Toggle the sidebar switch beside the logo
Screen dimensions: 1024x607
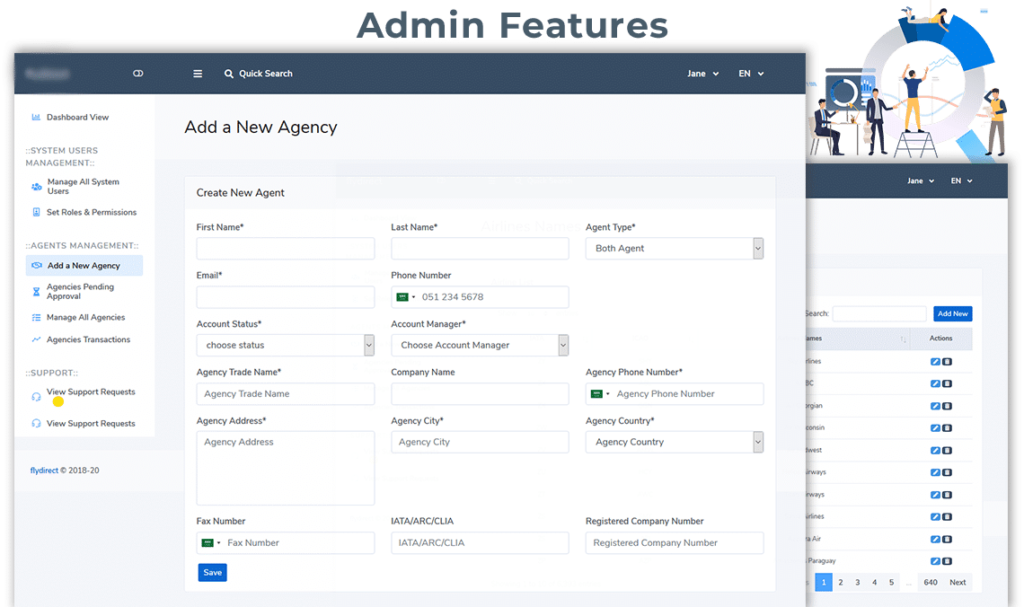coord(138,74)
